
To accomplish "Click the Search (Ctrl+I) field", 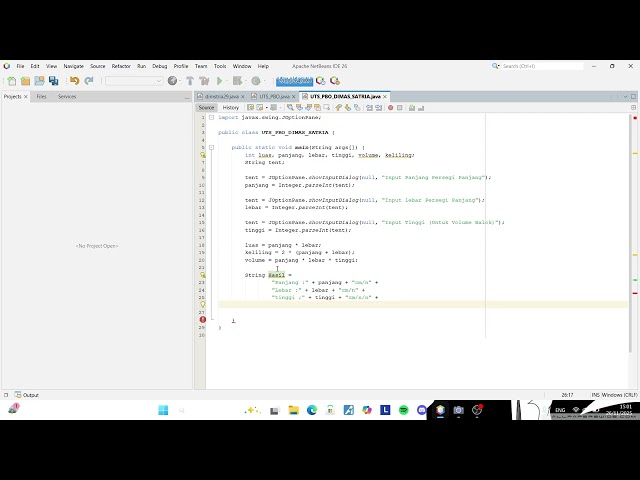I will (542, 66).
